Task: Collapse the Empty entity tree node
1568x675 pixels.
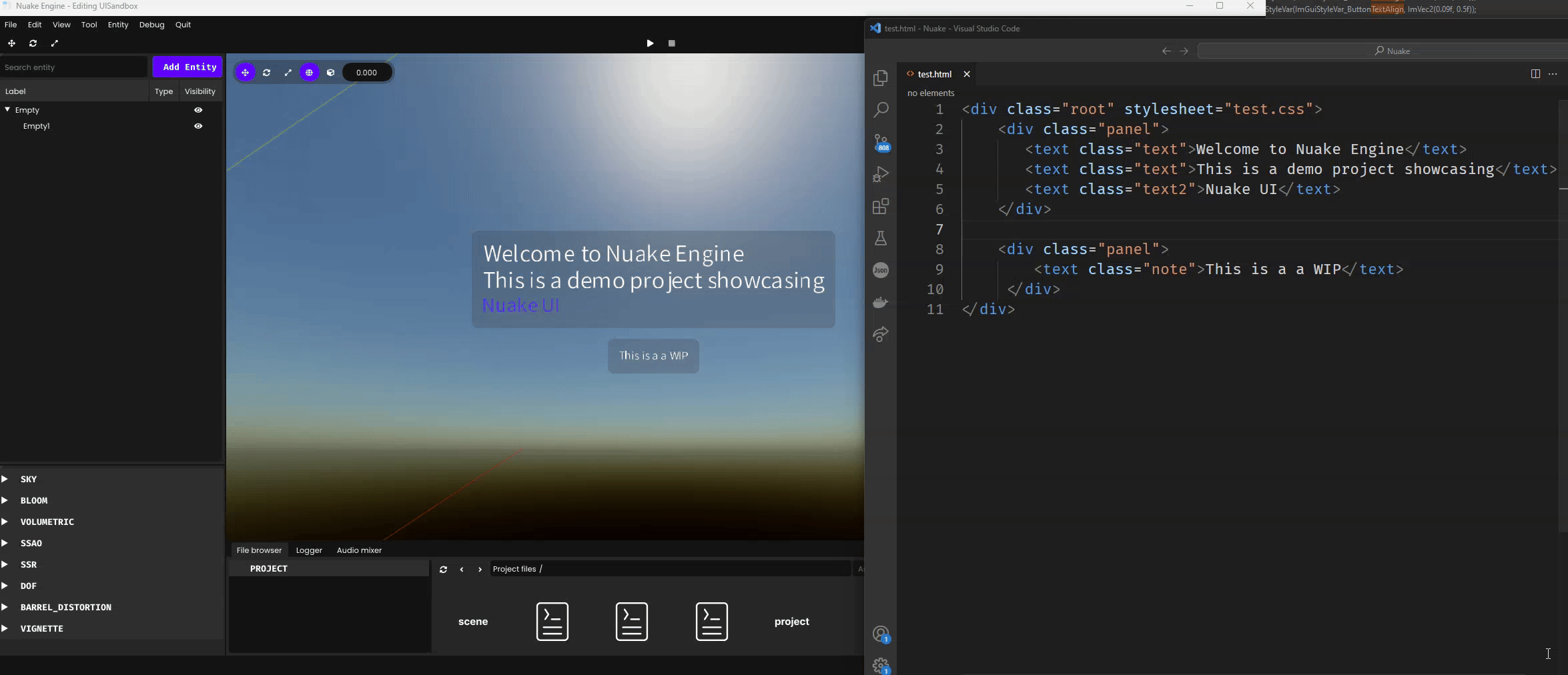Action: click(x=7, y=109)
